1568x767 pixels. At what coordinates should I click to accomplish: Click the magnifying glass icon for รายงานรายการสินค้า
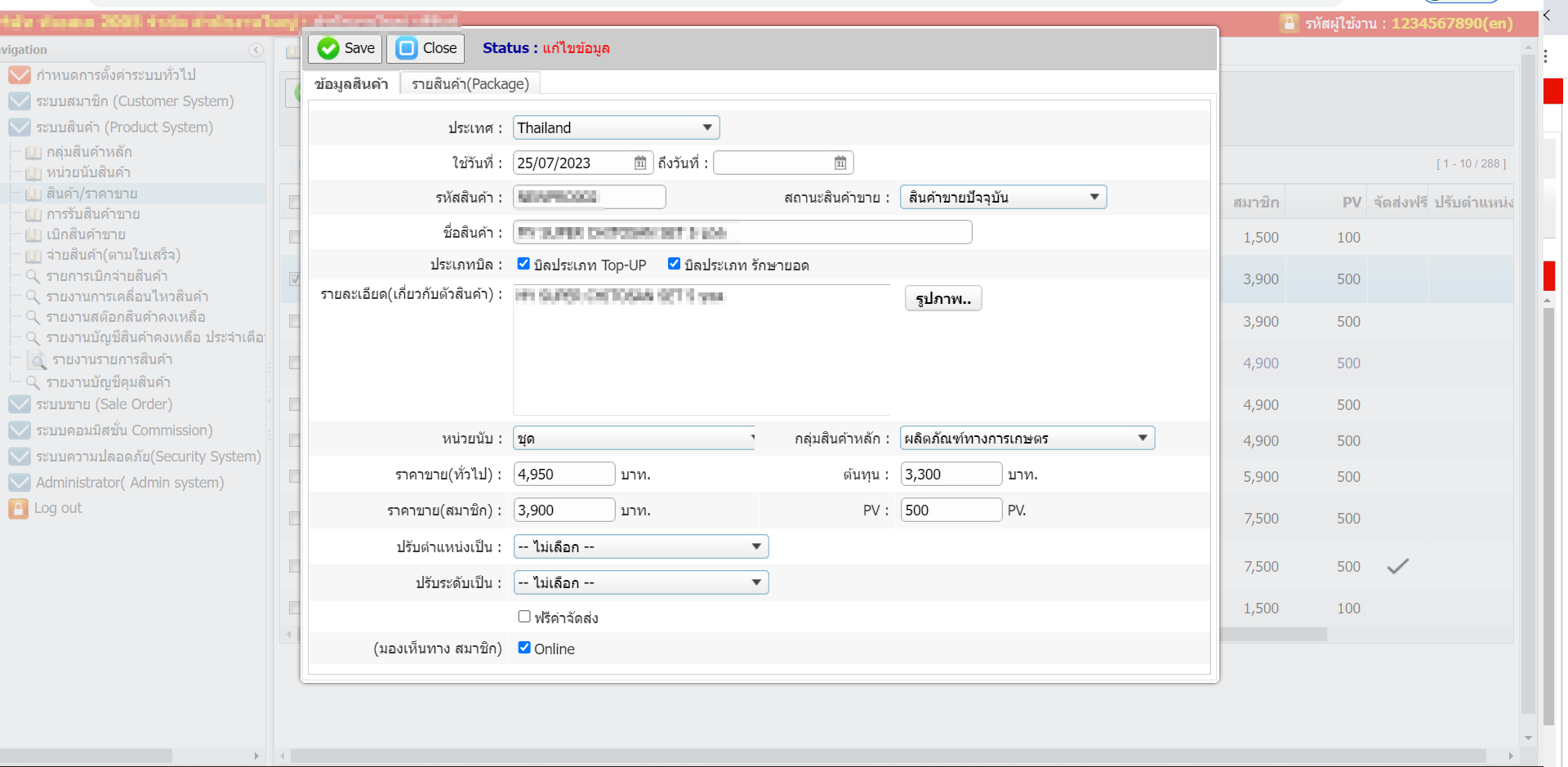click(38, 359)
